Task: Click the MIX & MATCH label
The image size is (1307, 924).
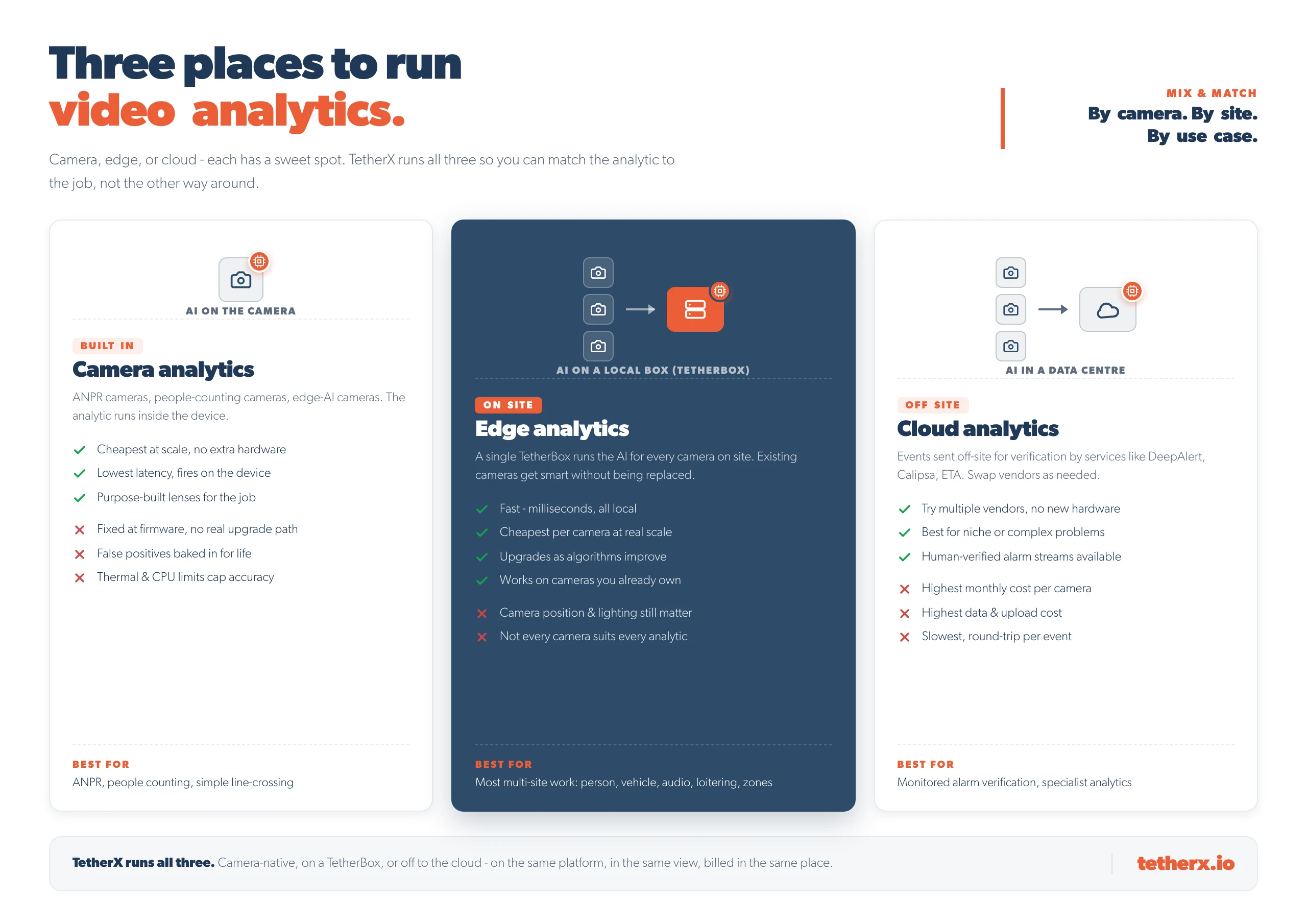Action: 1212,93
